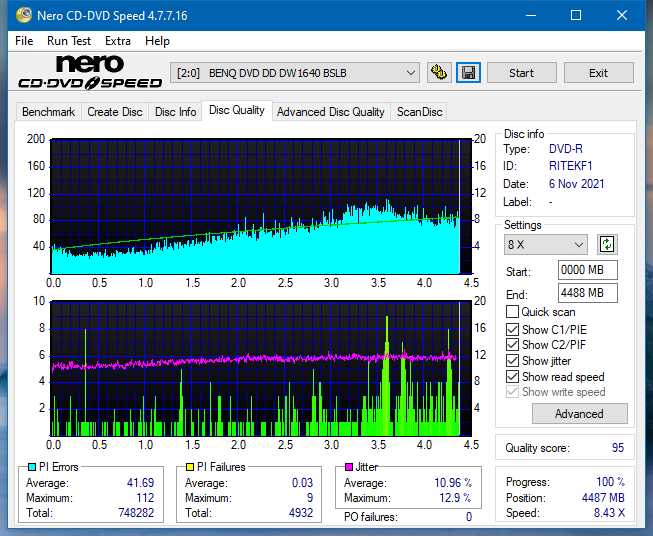Click the magenta Jitter legend swatch
The height and width of the screenshot is (536, 653).
click(x=349, y=467)
